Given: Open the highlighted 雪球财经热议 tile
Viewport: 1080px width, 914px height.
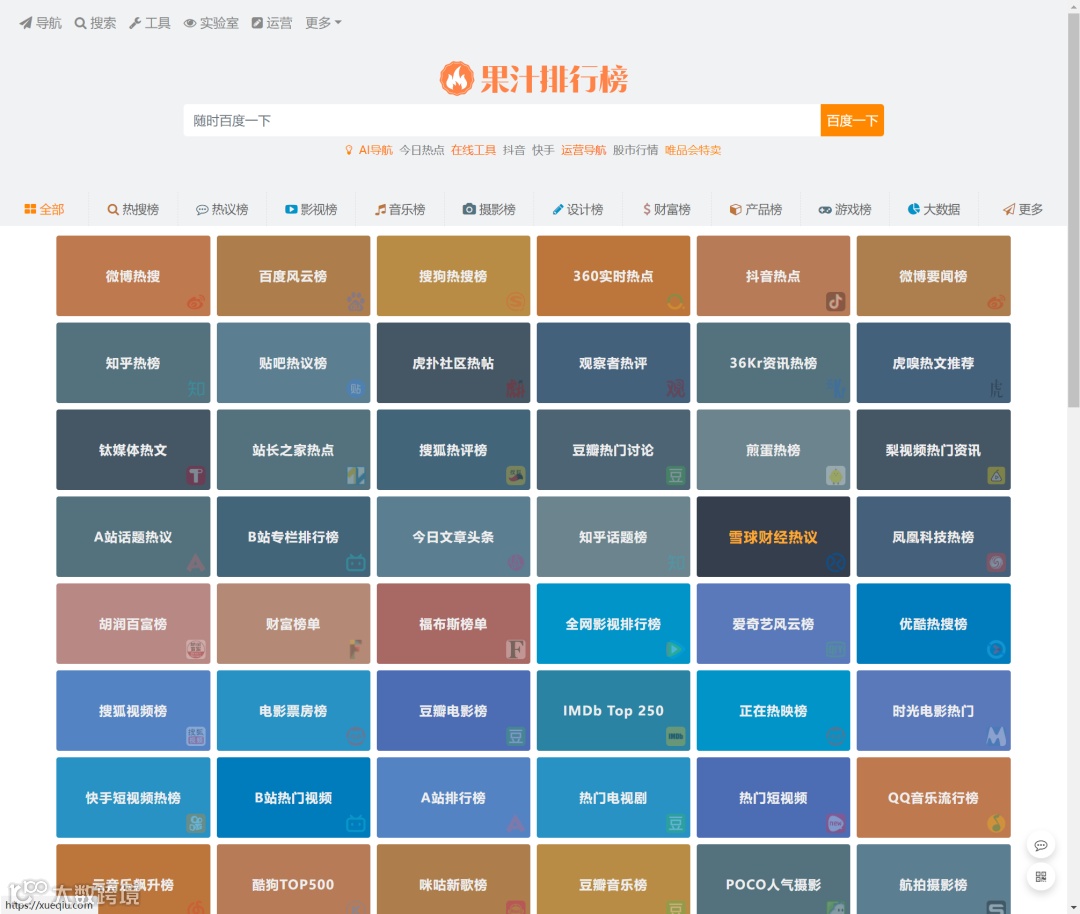Looking at the screenshot, I should point(773,537).
